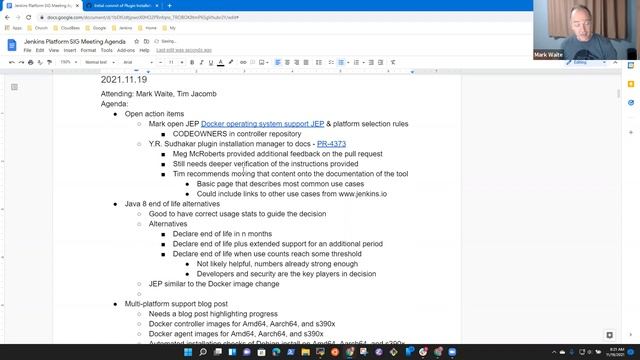Toggle italic formatting

(201, 62)
